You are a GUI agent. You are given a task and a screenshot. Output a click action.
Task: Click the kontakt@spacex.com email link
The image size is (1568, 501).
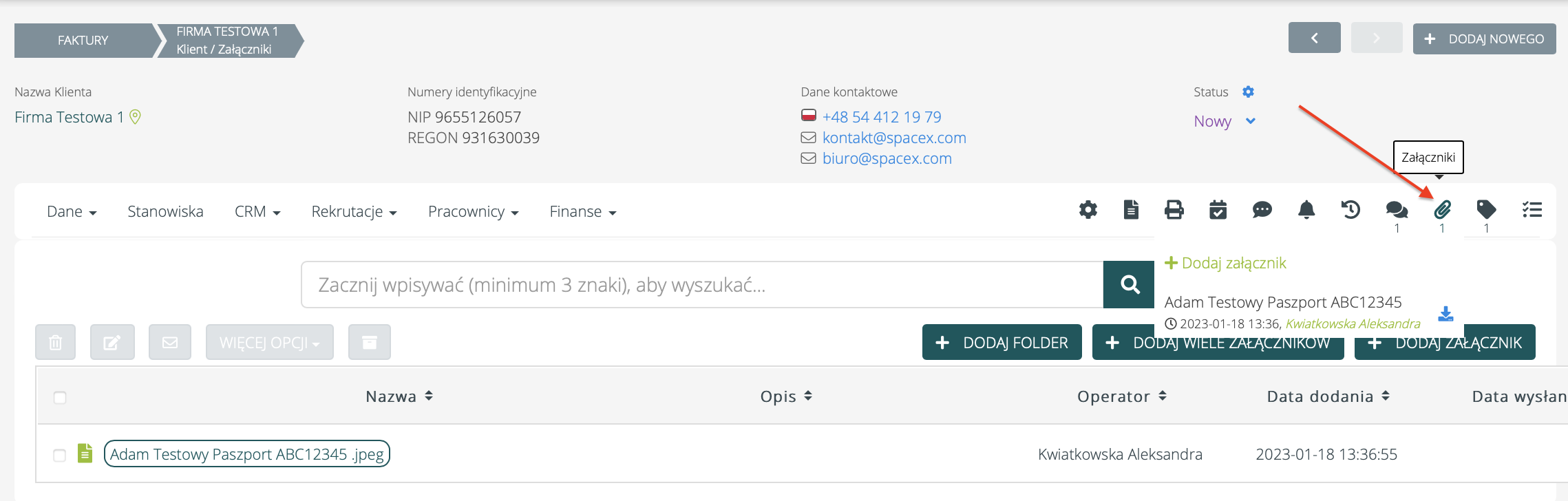tap(893, 138)
